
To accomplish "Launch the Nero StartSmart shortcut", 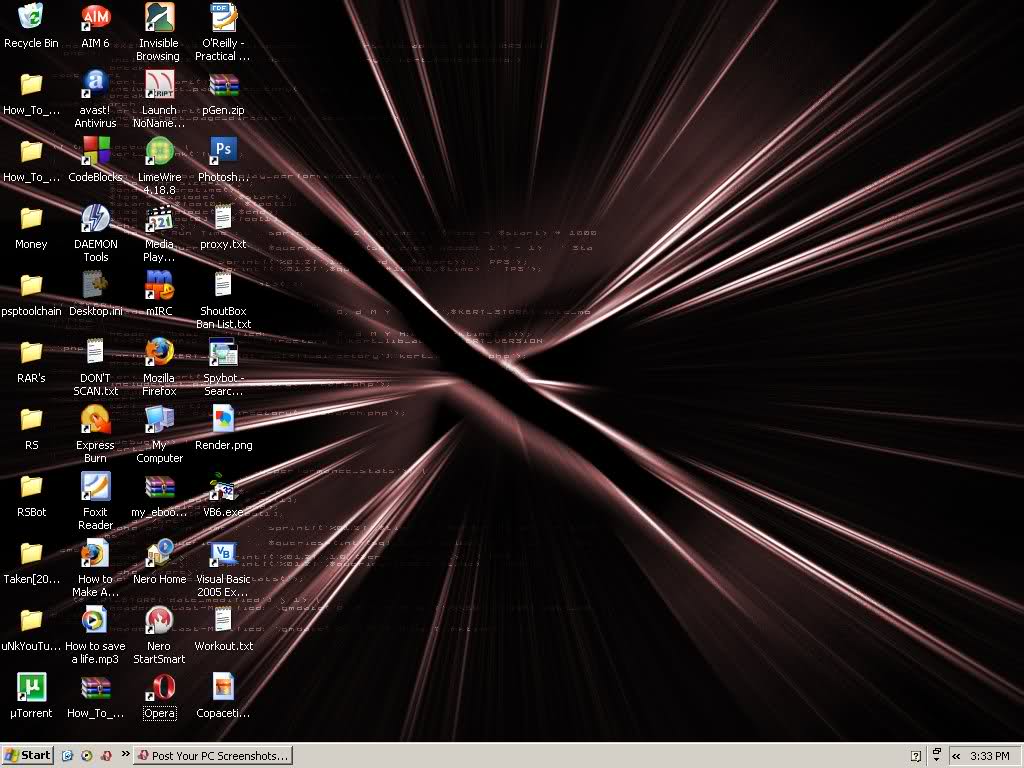I will coord(159,620).
